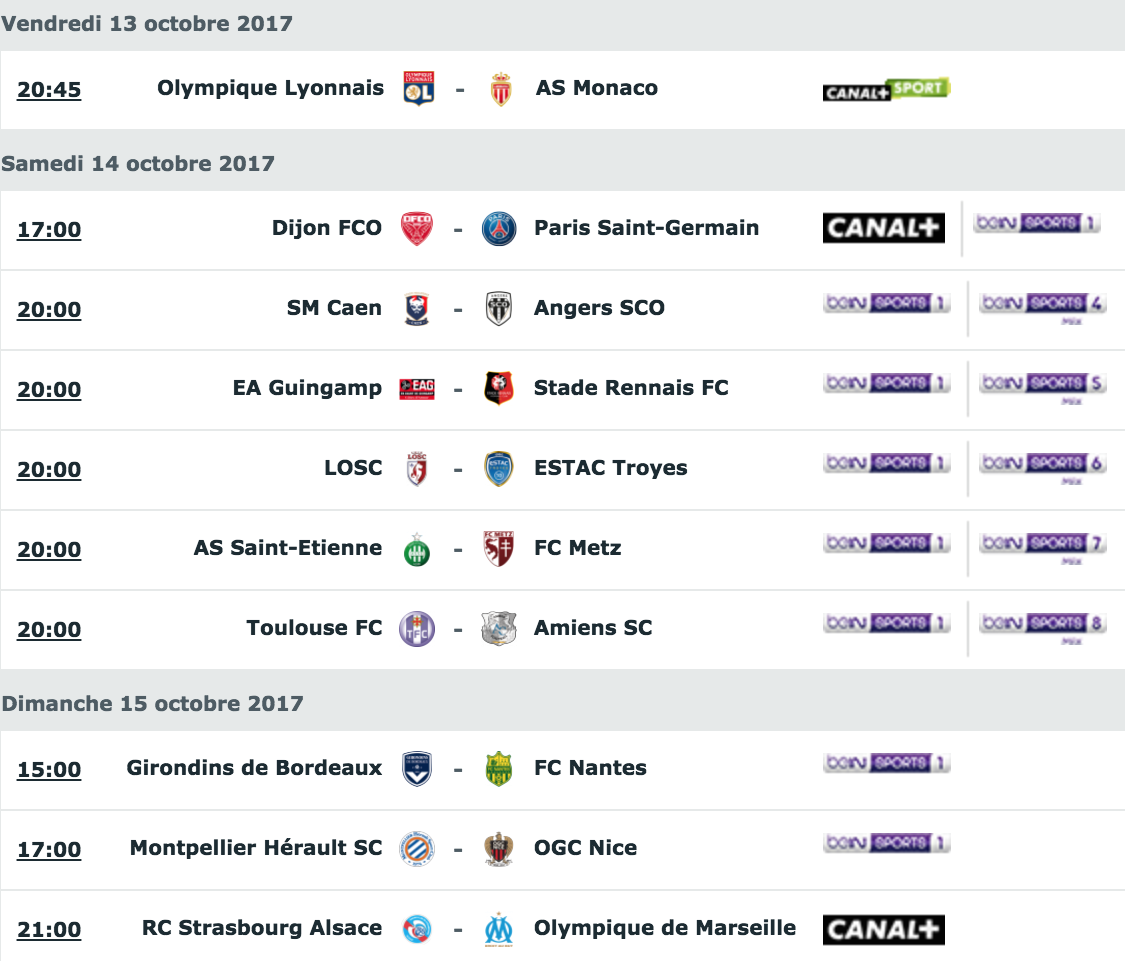The height and width of the screenshot is (961, 1125).
Task: Select the Paris Saint-Germain logo
Action: [x=499, y=229]
